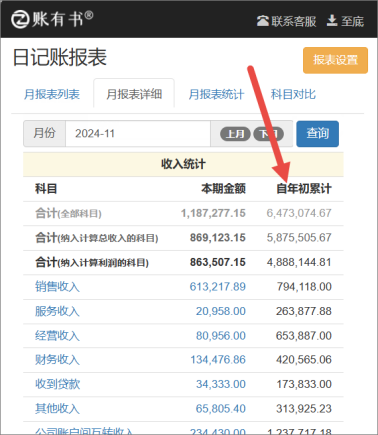Click the 科目 column header

pyautogui.click(x=46, y=189)
